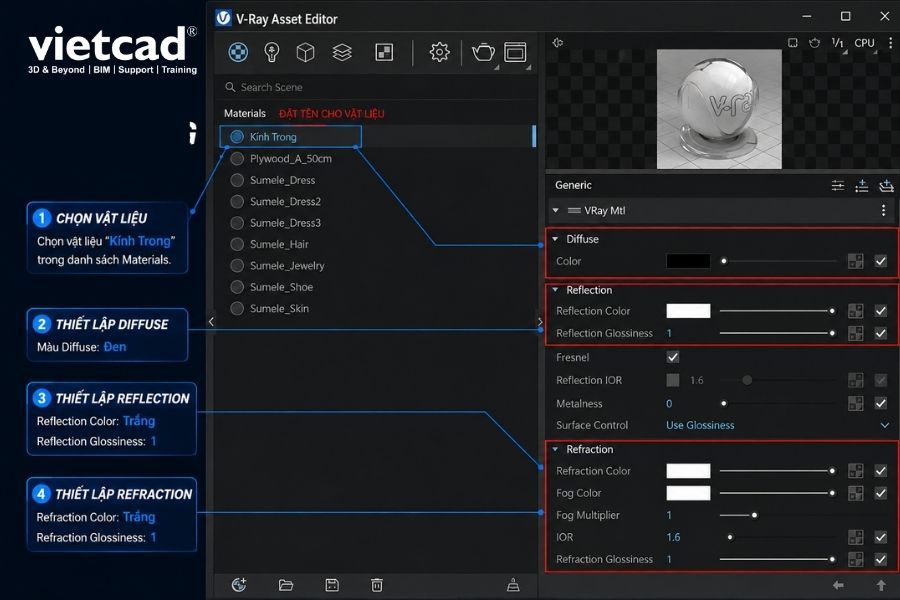900x600 pixels.
Task: Click the preview region square icon
Action: [x=793, y=42]
